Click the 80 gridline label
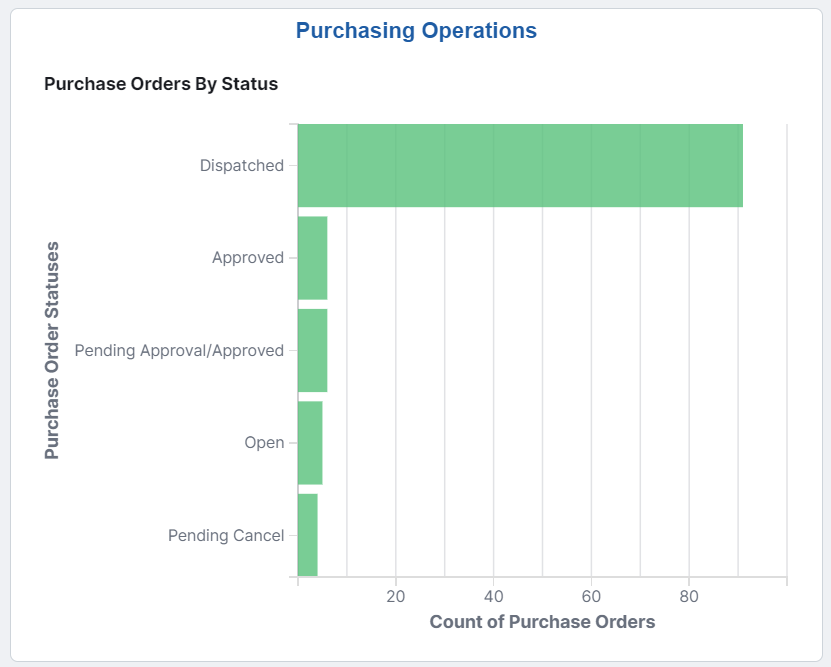This screenshot has width=831, height=667. (687, 595)
